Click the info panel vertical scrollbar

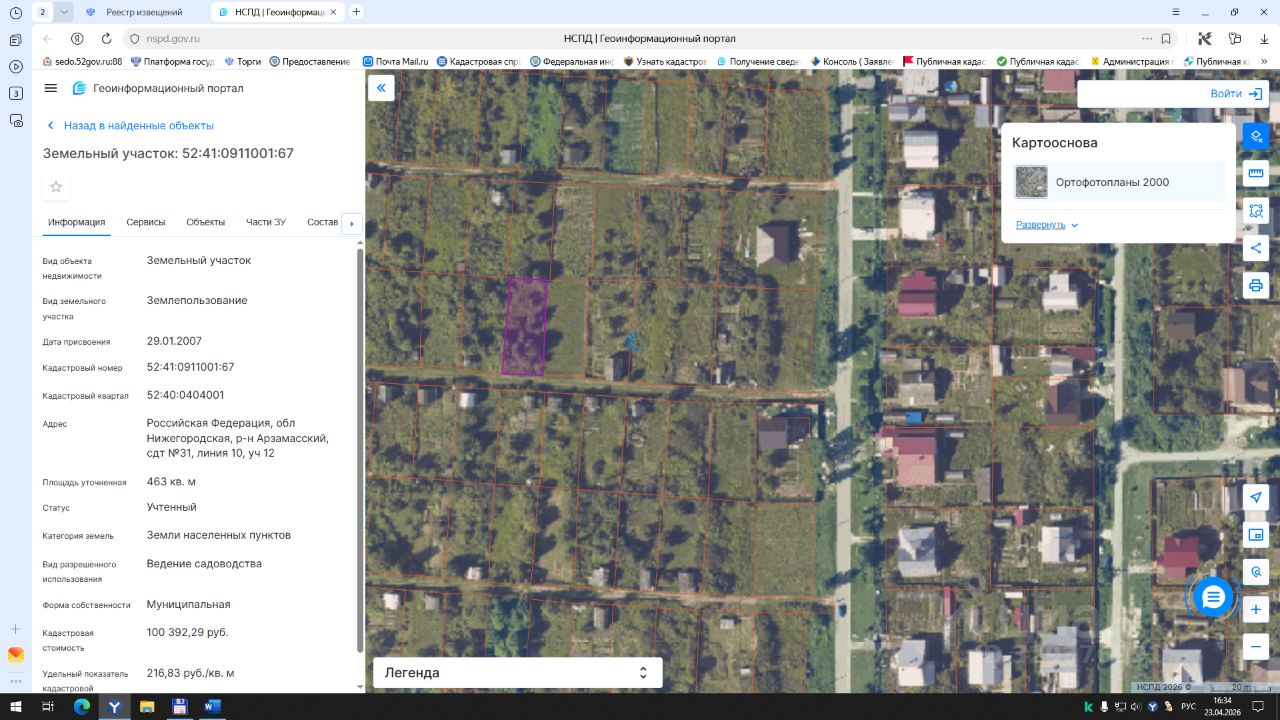[360, 450]
